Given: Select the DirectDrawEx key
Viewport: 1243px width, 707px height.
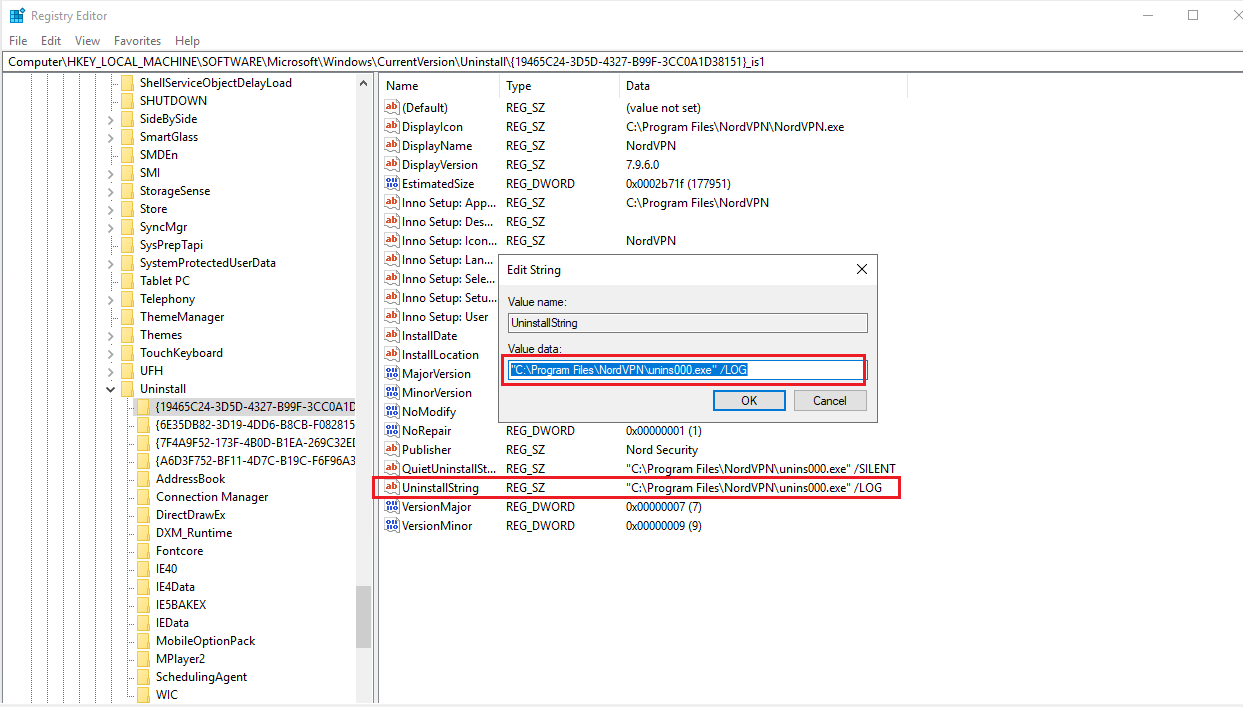Looking at the screenshot, I should [x=191, y=515].
